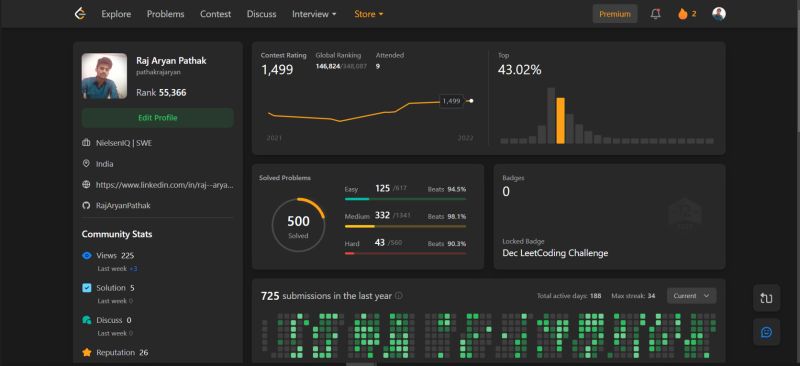Click the Solution checkbox icon
This screenshot has width=800, height=366.
[87, 288]
